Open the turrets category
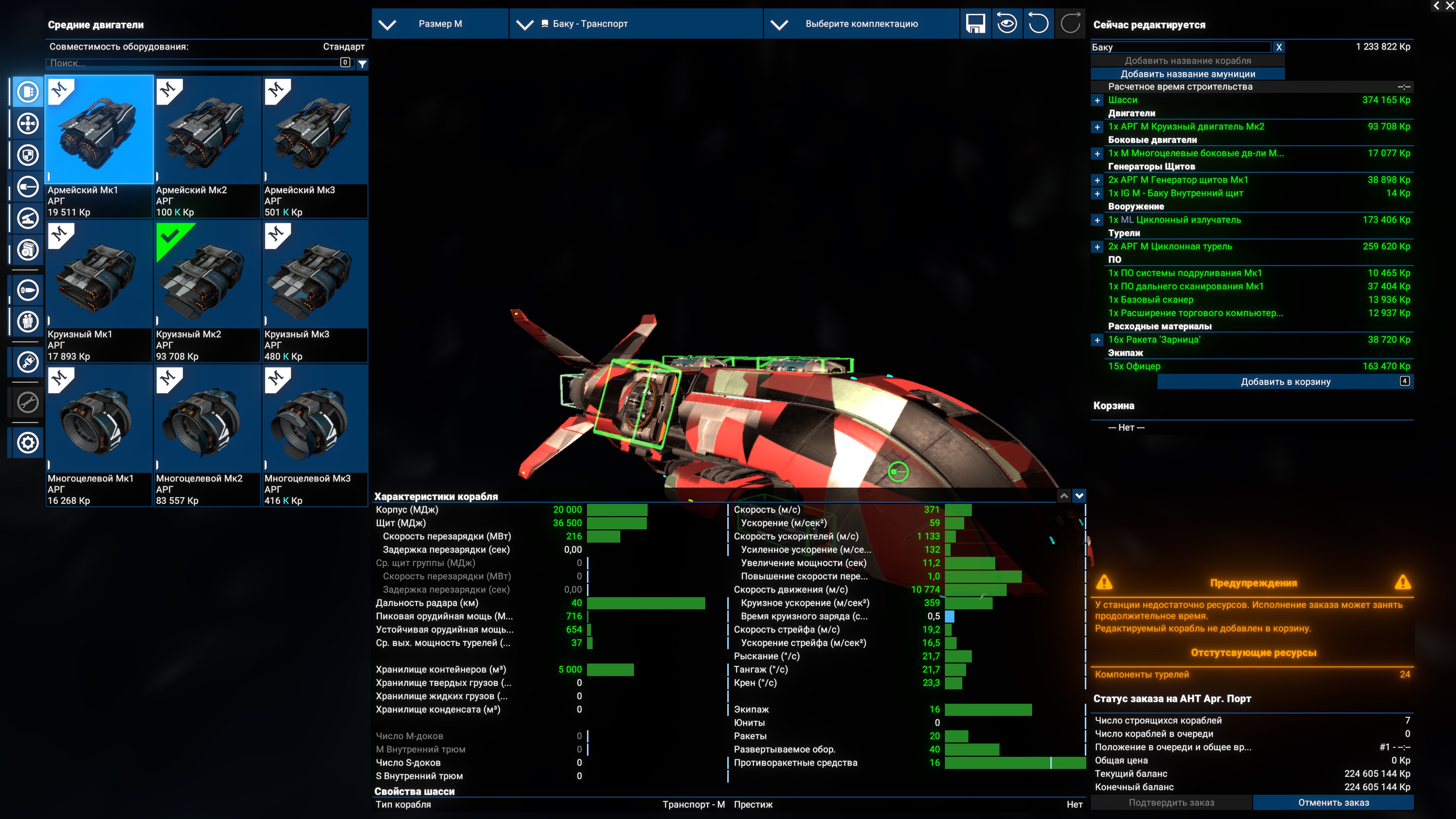 pyautogui.click(x=28, y=218)
